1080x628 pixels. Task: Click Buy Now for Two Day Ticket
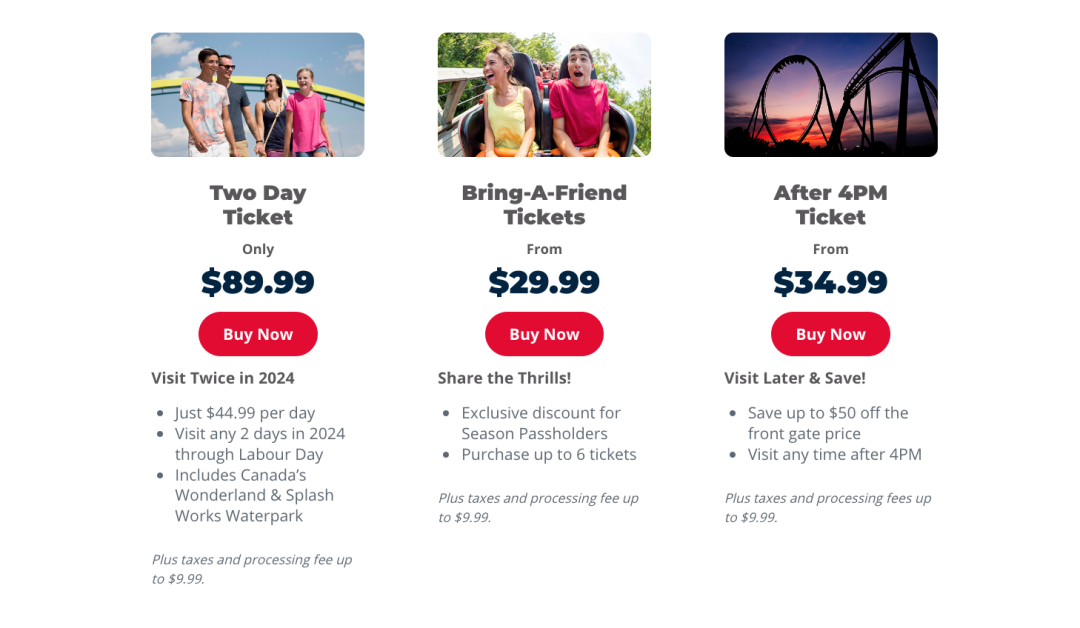pos(258,334)
